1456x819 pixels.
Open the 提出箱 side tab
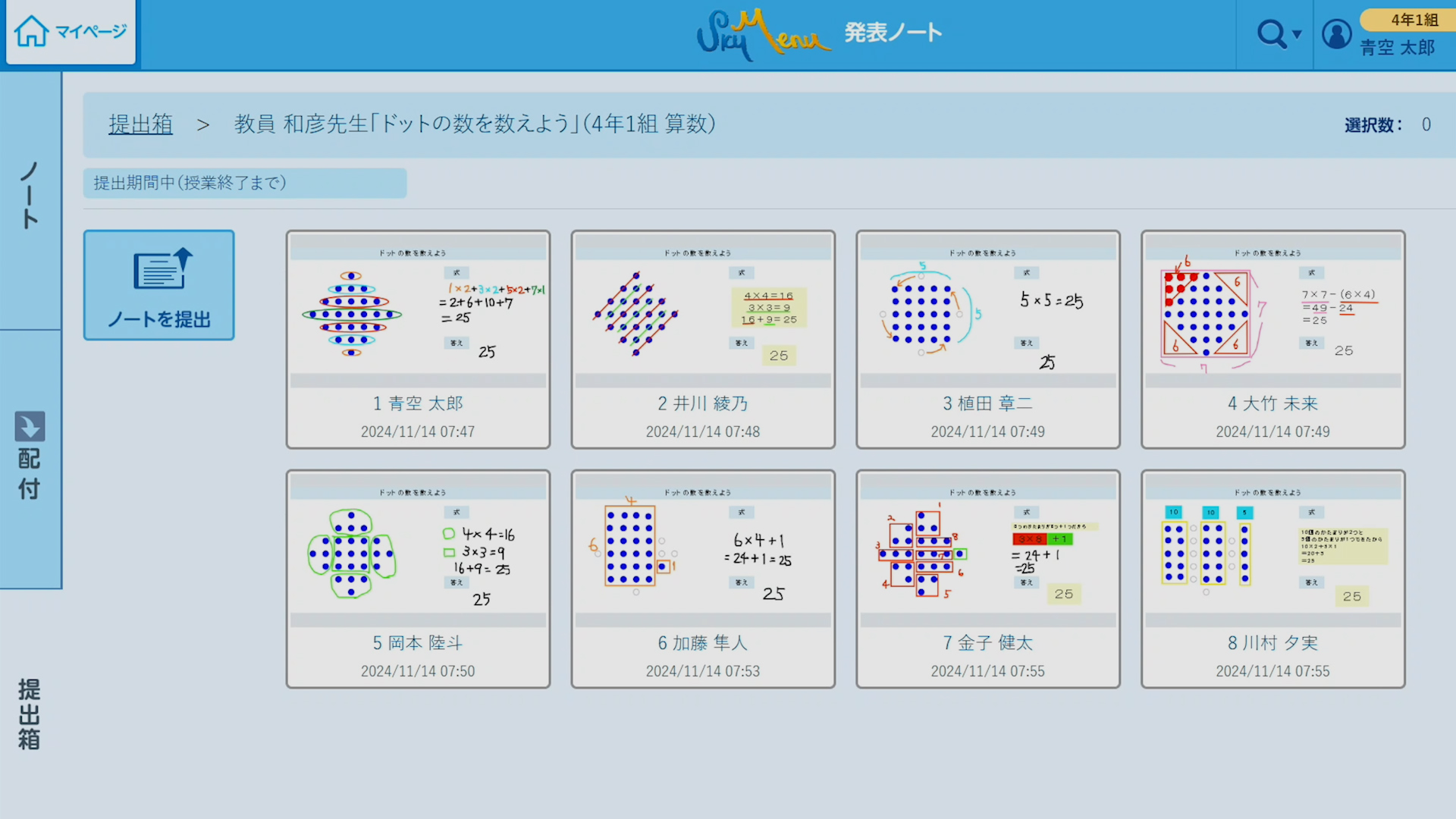(x=30, y=713)
